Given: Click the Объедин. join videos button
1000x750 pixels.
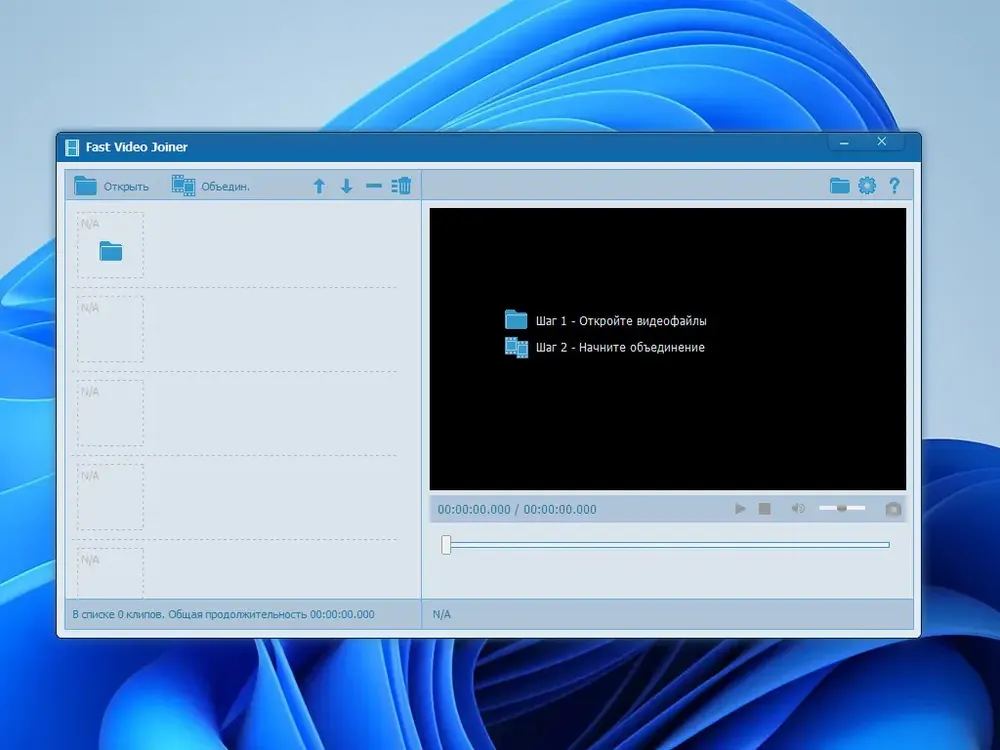Looking at the screenshot, I should pyautogui.click(x=210, y=186).
